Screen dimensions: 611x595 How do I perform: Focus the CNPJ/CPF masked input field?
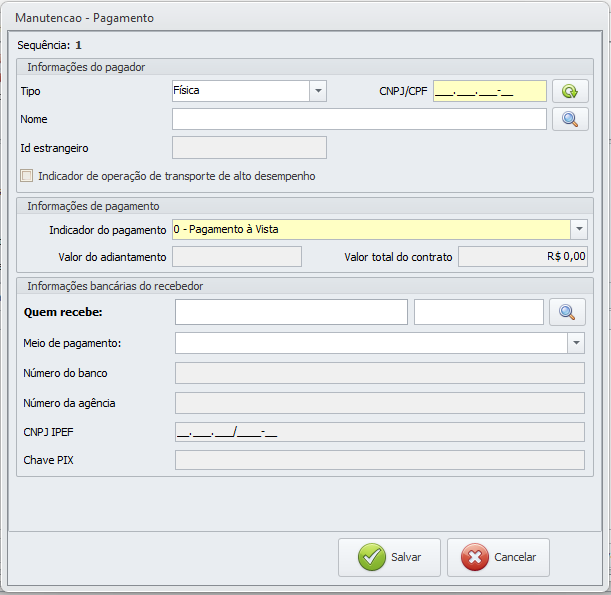coord(489,91)
